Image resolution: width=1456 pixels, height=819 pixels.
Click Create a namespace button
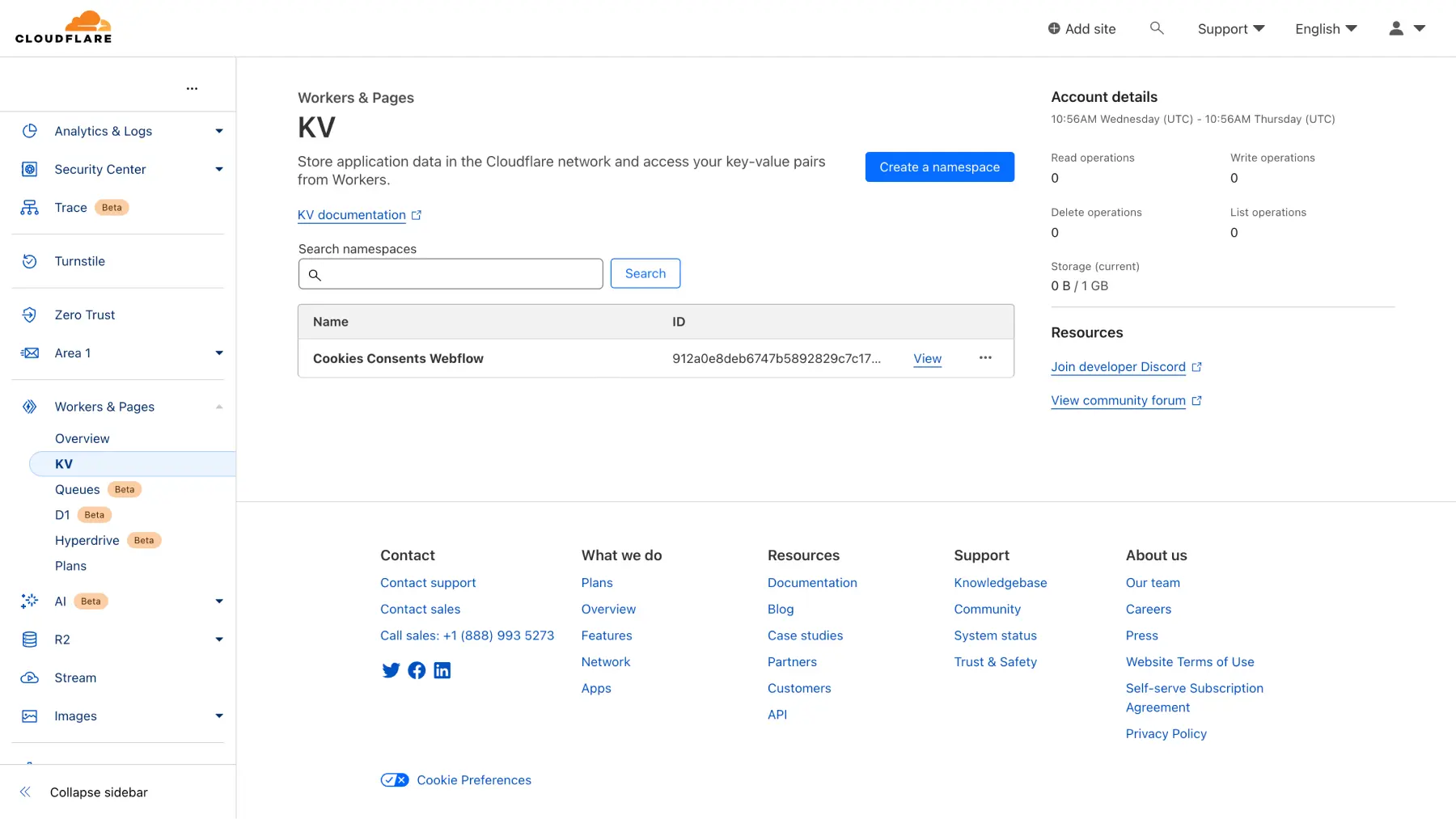[x=939, y=167]
